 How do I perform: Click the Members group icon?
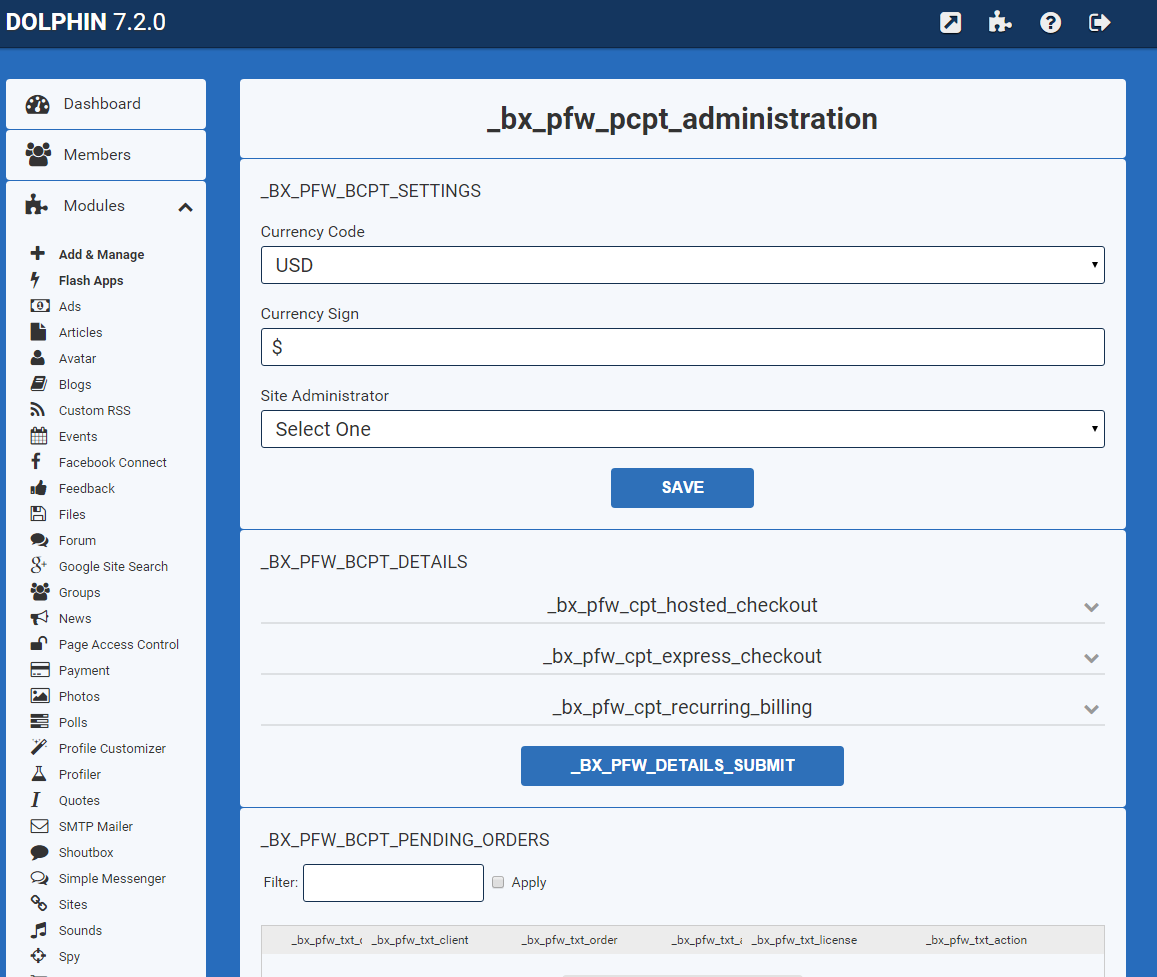38,155
